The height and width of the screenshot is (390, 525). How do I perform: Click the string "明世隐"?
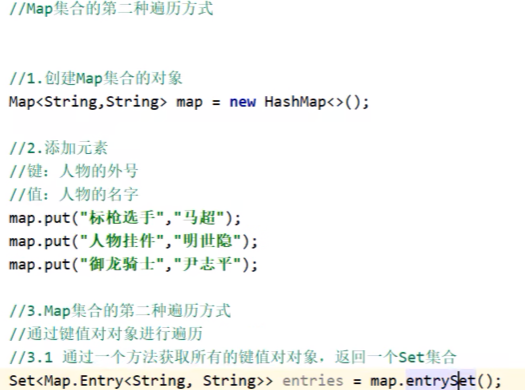[208, 241]
